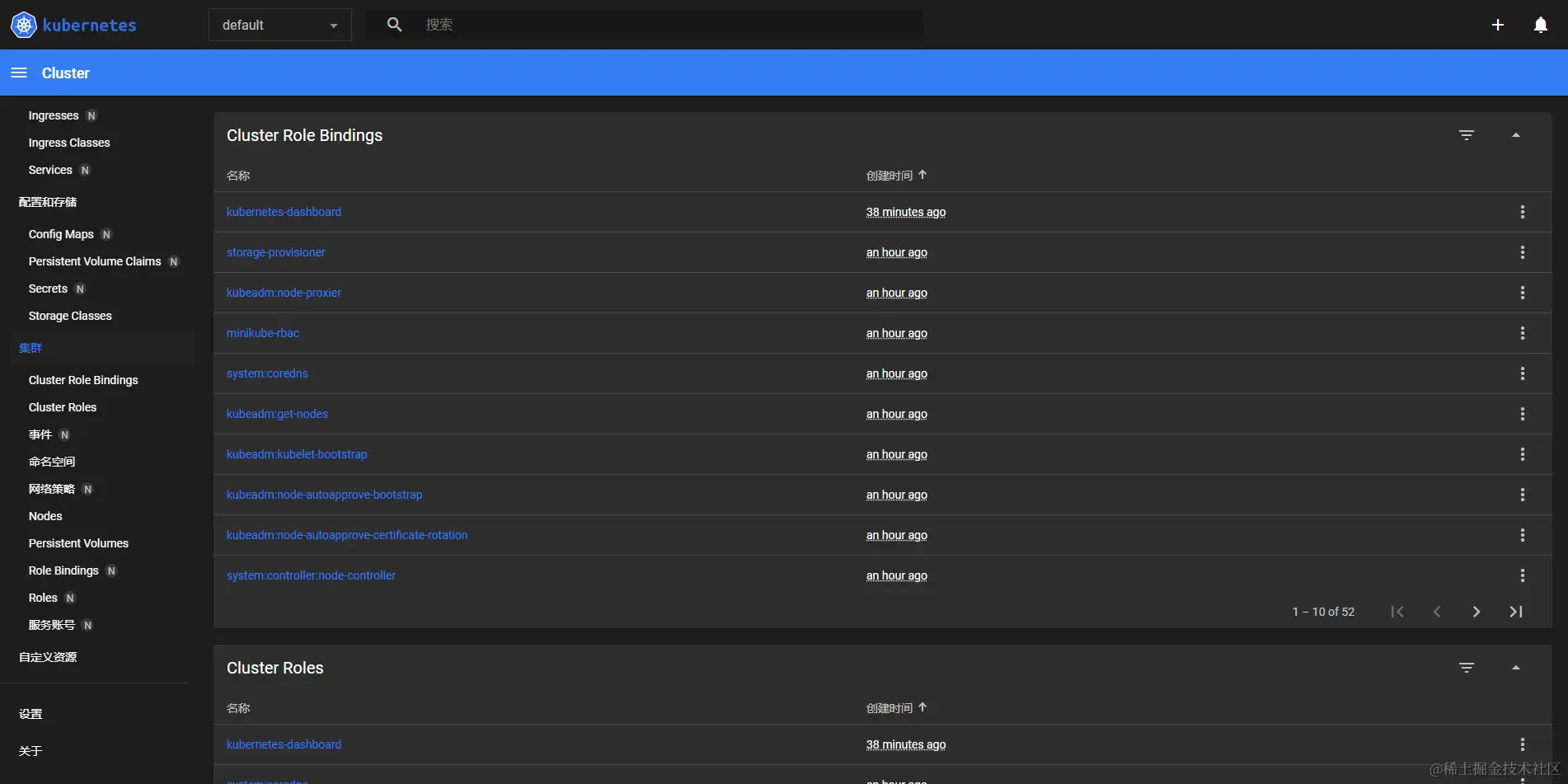Sort Cluster Role Bindings by 名称
This screenshot has width=1568, height=784.
pos(238,176)
